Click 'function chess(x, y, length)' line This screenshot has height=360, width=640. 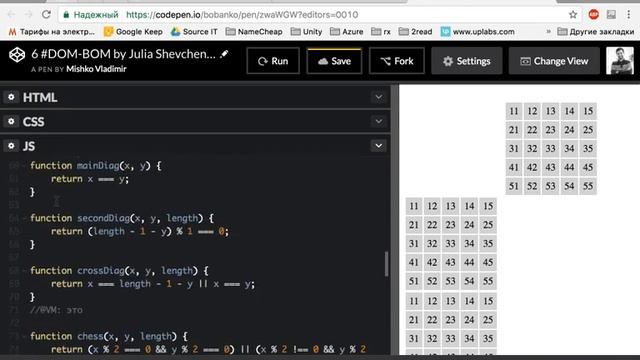(109, 336)
